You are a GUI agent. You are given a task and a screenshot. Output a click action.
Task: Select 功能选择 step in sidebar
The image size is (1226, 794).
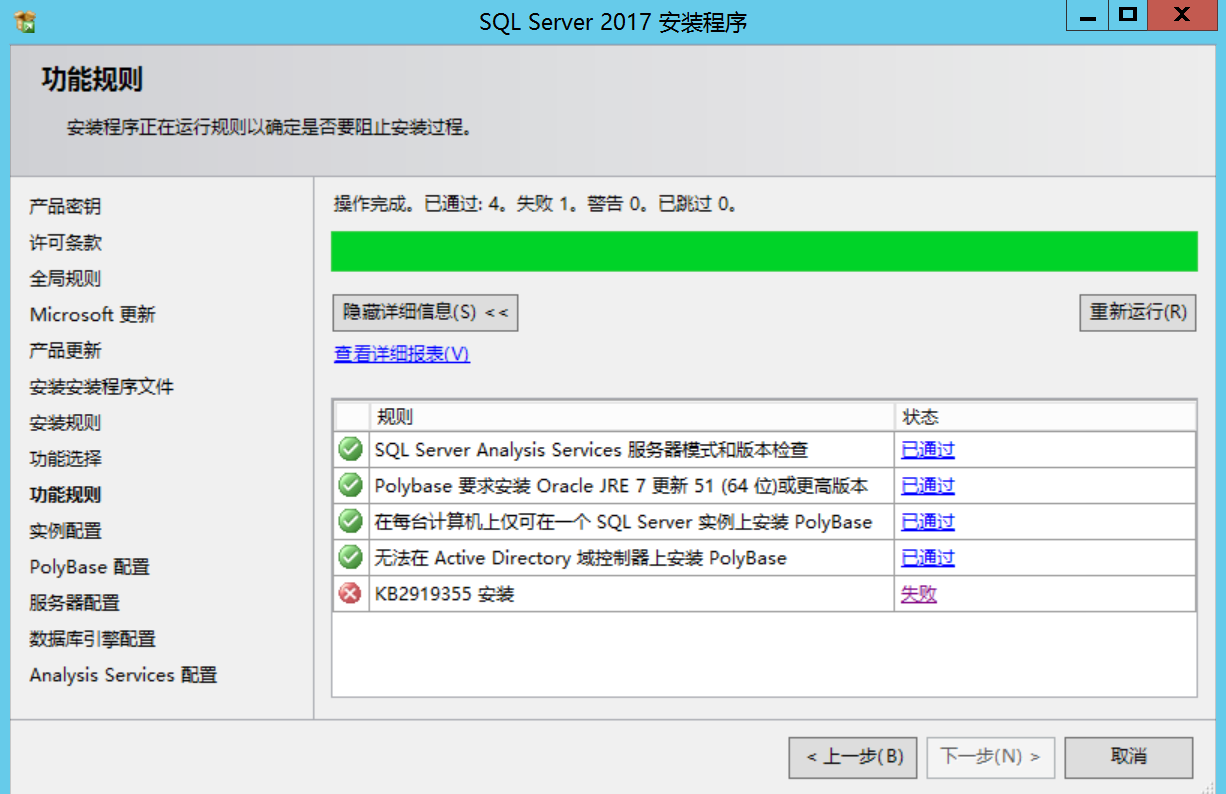65,459
